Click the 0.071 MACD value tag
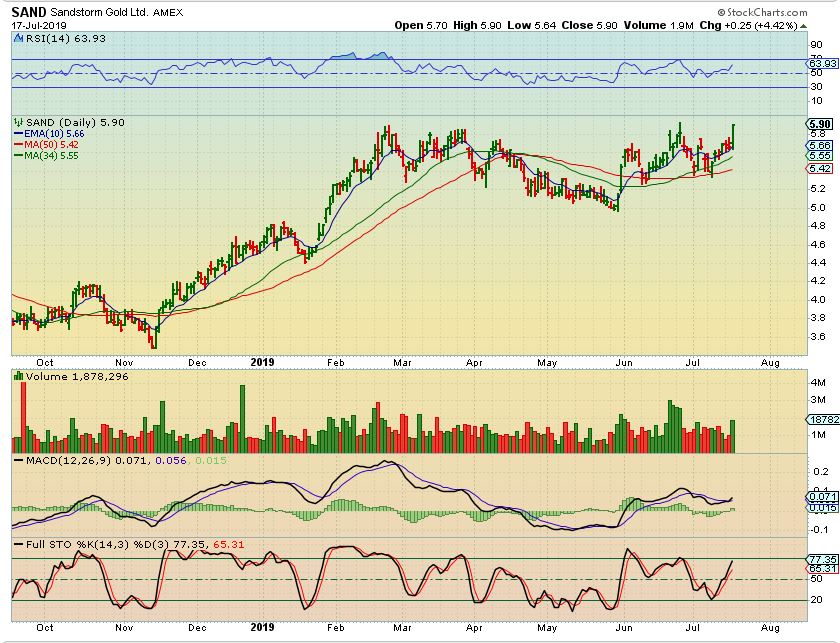Viewport: 840px width, 643px height. 822,497
